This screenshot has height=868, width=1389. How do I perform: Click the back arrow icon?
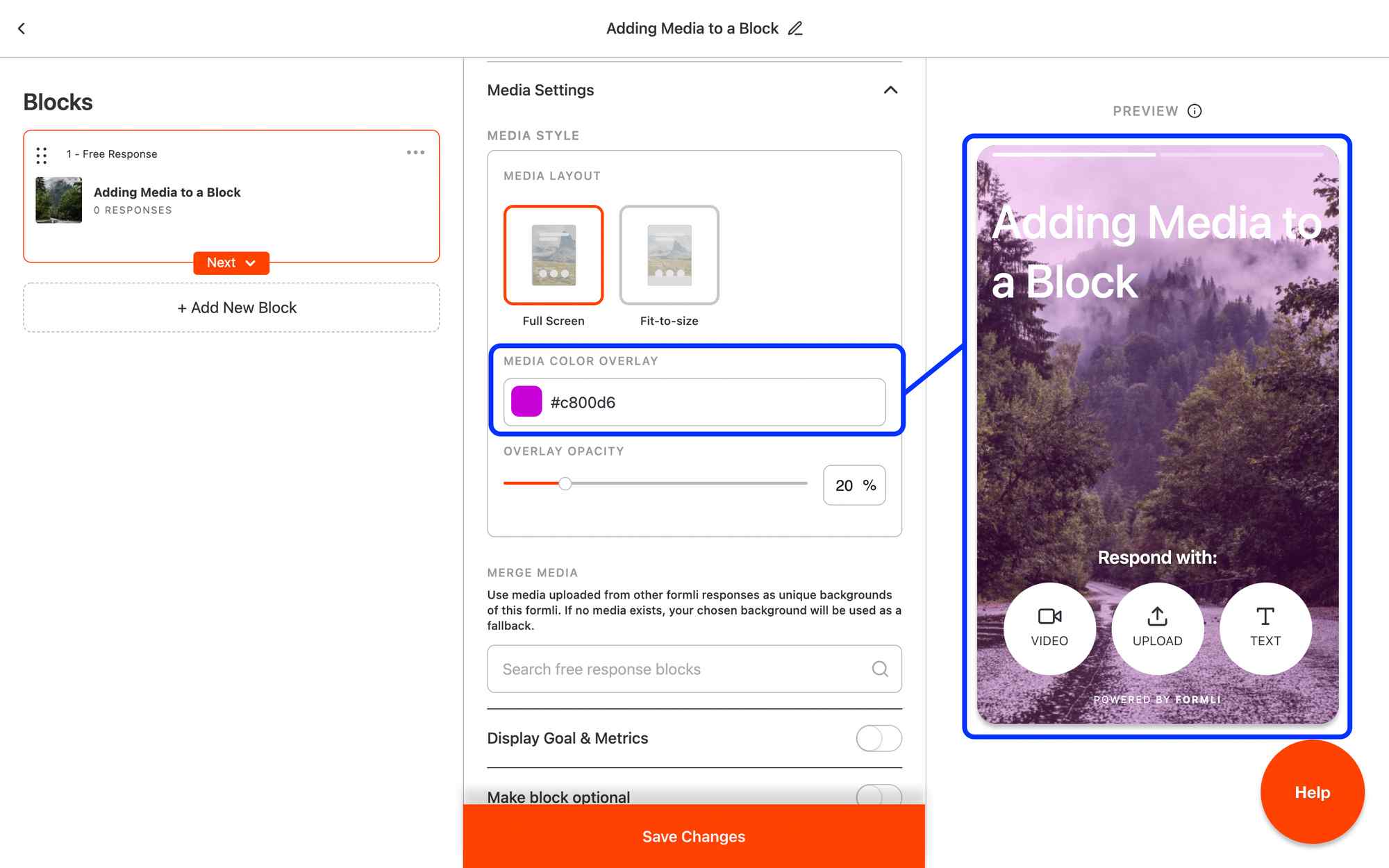[22, 28]
